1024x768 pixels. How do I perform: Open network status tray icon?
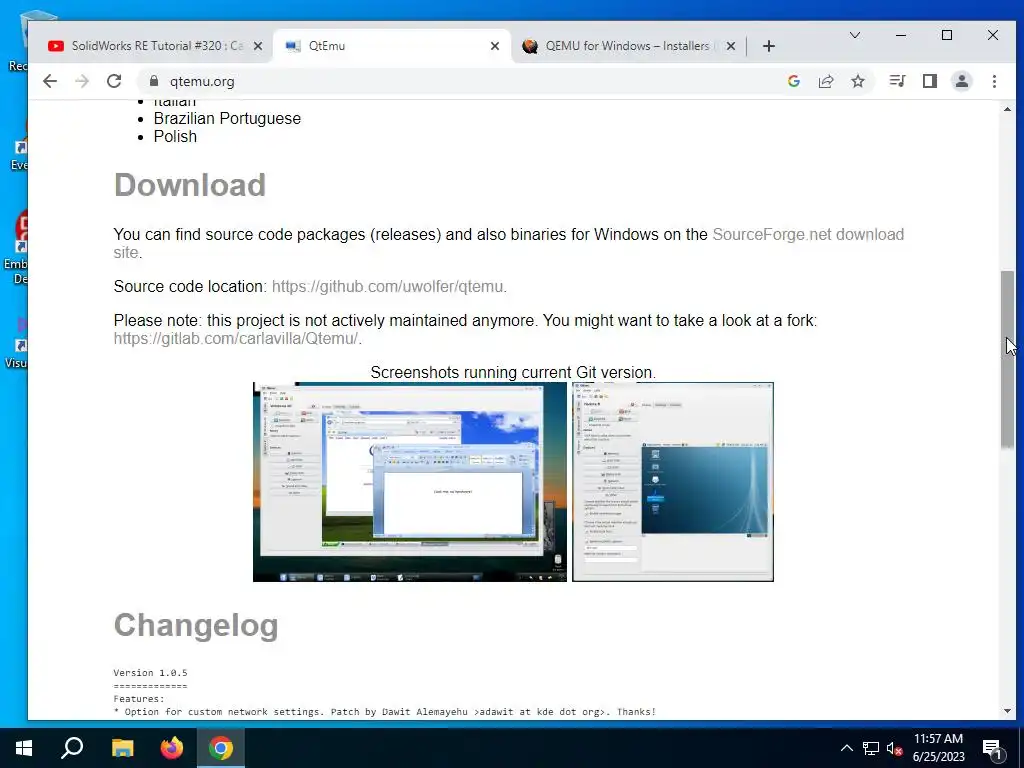tap(871, 748)
